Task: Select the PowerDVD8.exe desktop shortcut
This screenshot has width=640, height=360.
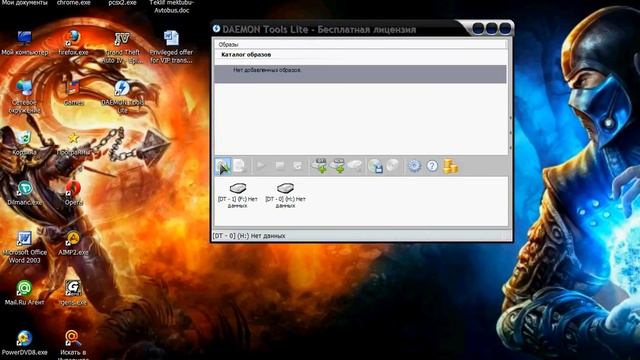Action: [24, 343]
